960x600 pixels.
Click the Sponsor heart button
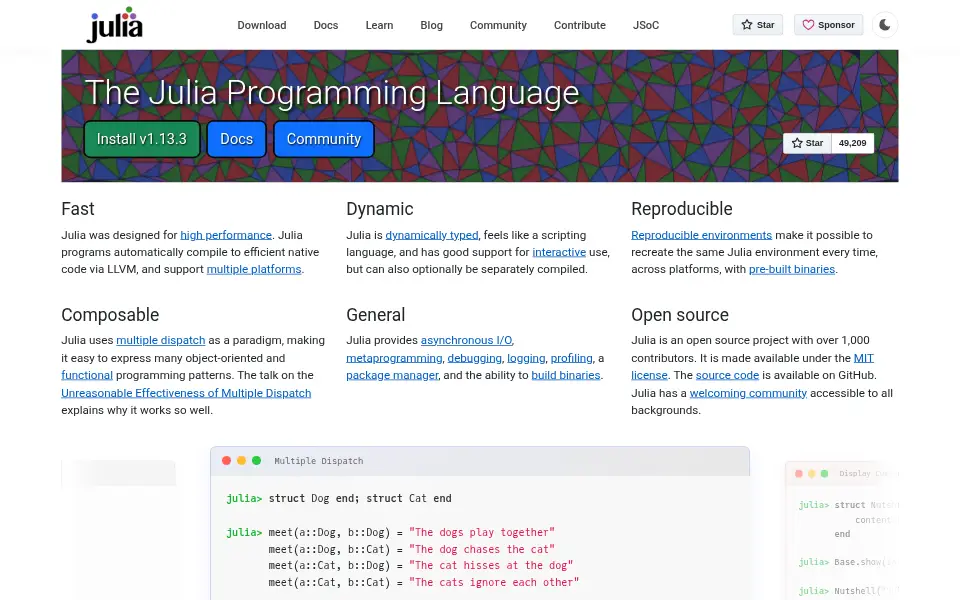click(x=828, y=25)
